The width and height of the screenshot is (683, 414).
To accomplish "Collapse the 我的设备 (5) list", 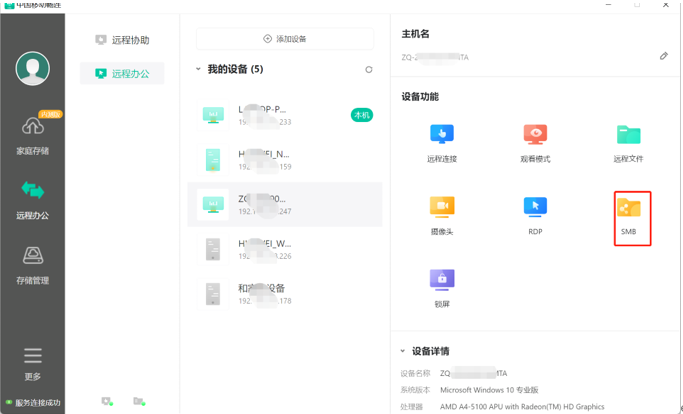I will click(199, 70).
